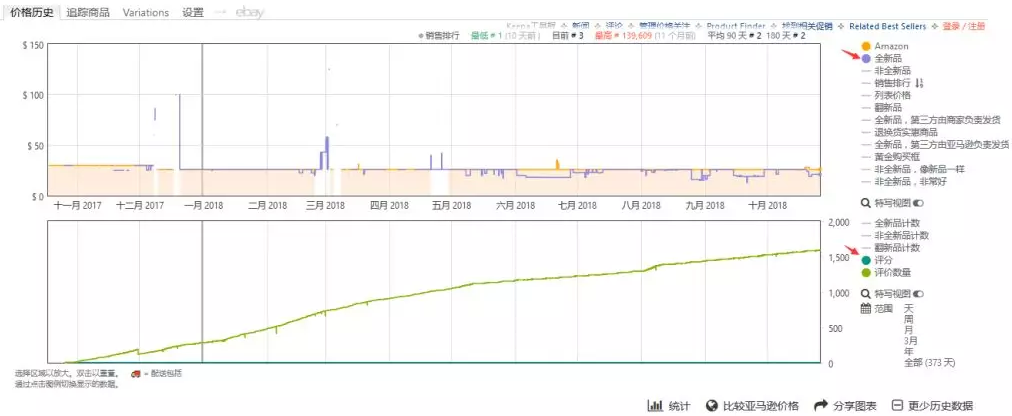Click the green 评价数量 legend dot
Viewport: 1012px width, 416px height.
[x=866, y=272]
